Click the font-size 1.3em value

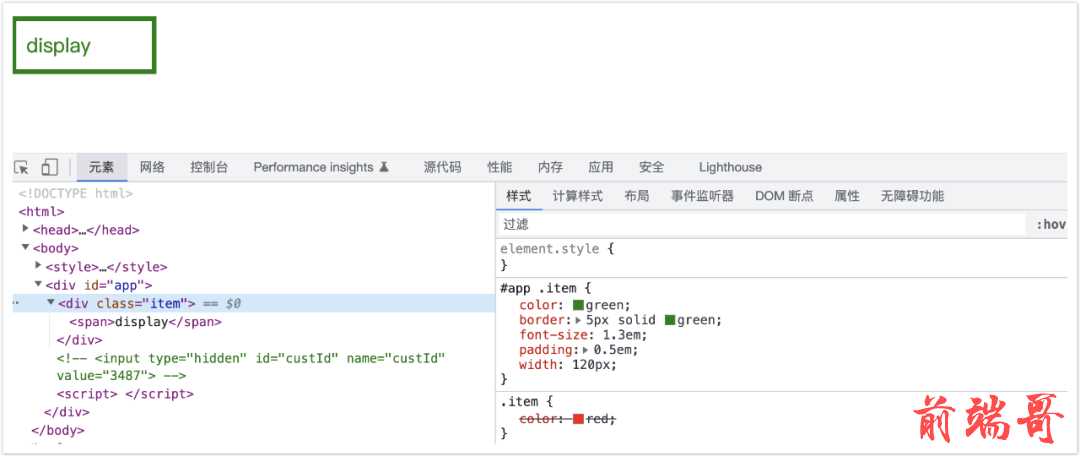click(x=621, y=335)
